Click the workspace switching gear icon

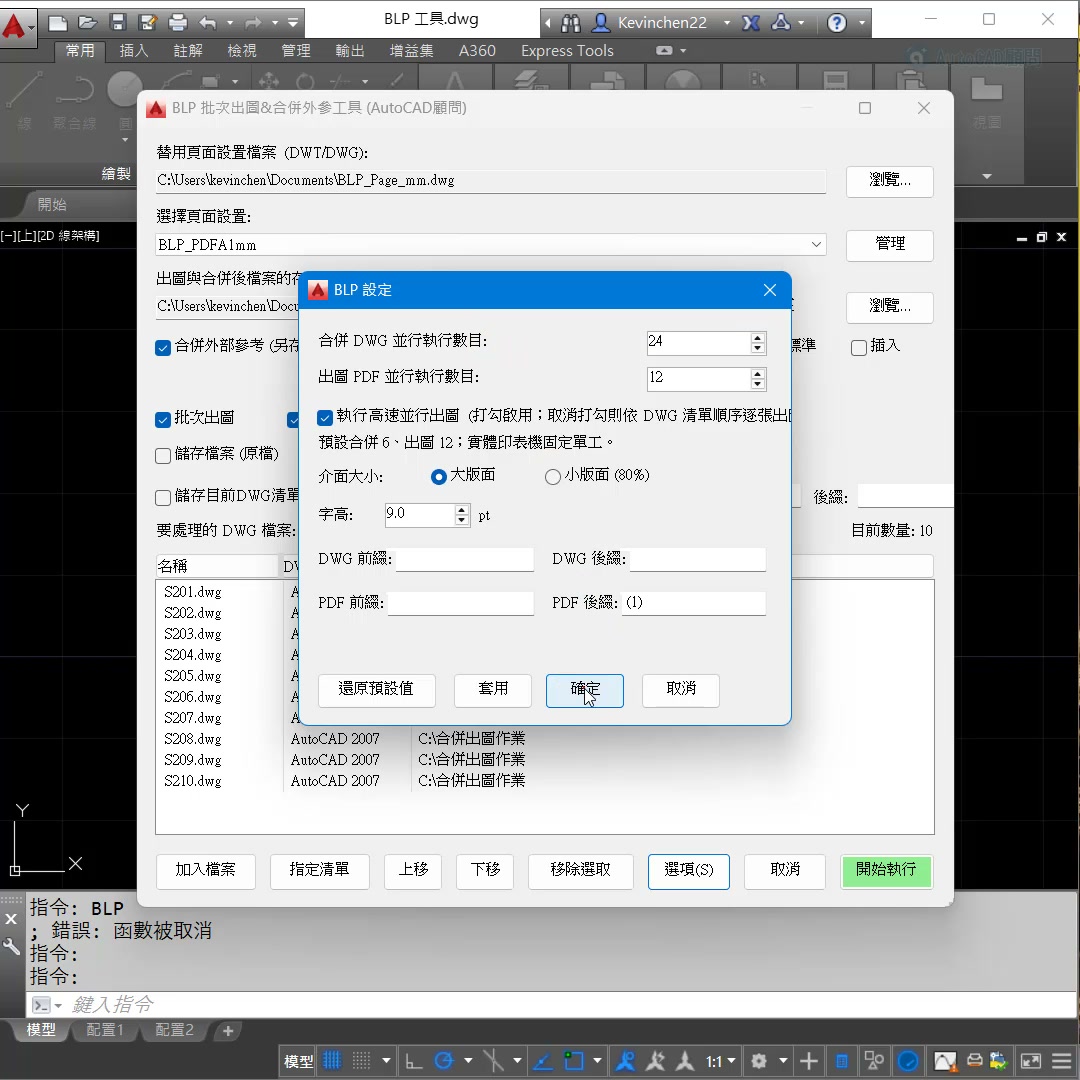(x=759, y=1061)
